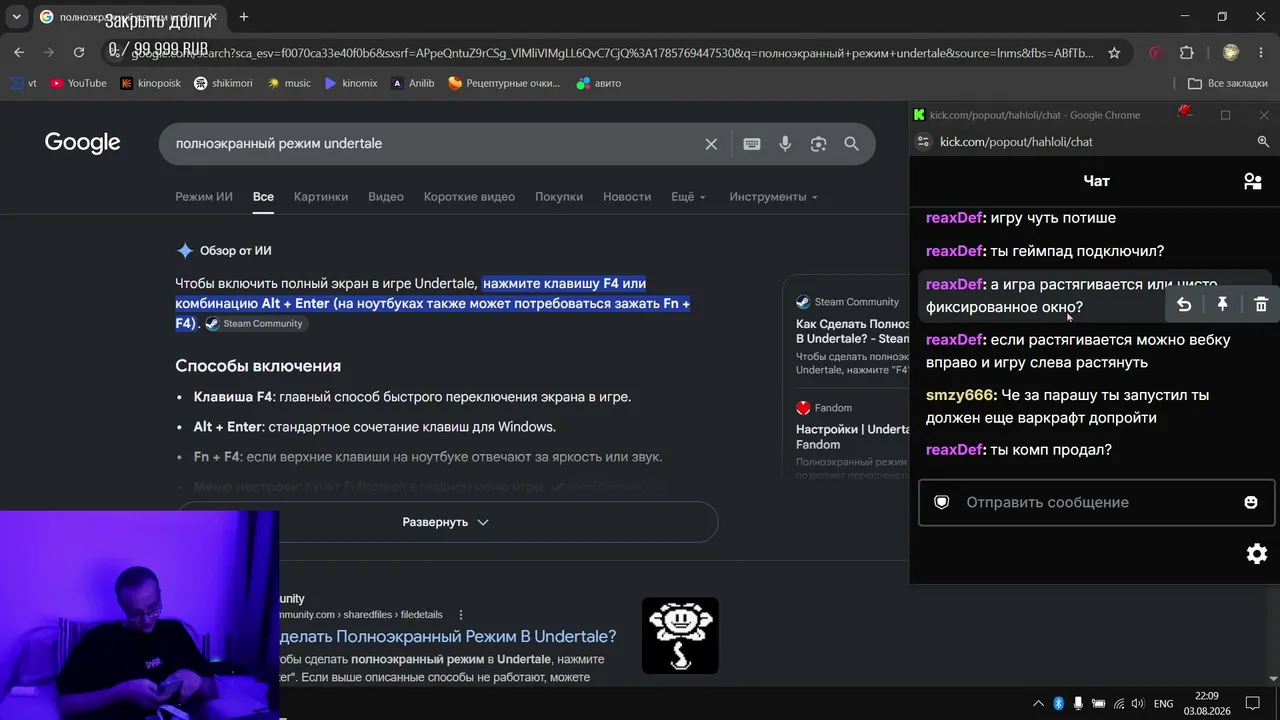Switch to the Режим ИИ tab

coord(204,197)
